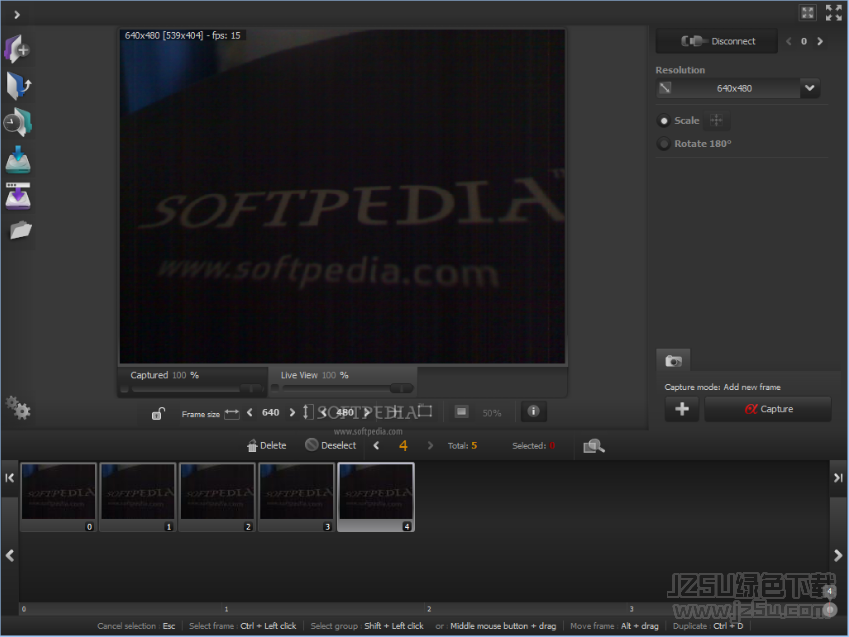This screenshot has height=637, width=849.
Task: Expand the collapsed sidebar arrow at top-left
Action: pyautogui.click(x=17, y=15)
